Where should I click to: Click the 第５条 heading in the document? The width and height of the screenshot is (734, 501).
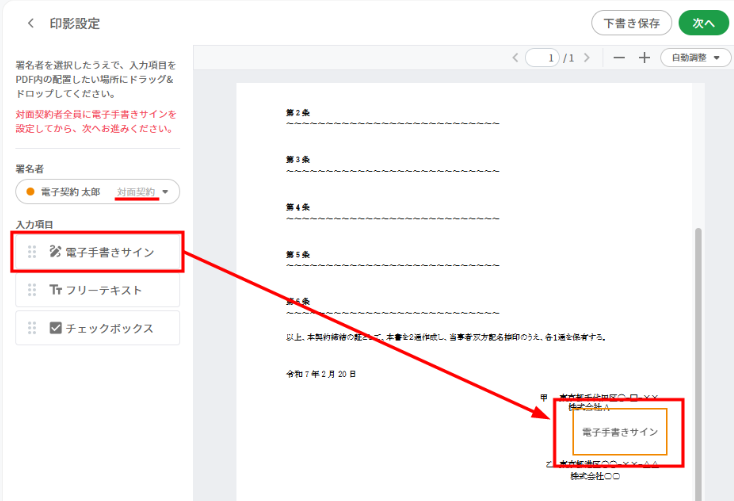click(298, 254)
